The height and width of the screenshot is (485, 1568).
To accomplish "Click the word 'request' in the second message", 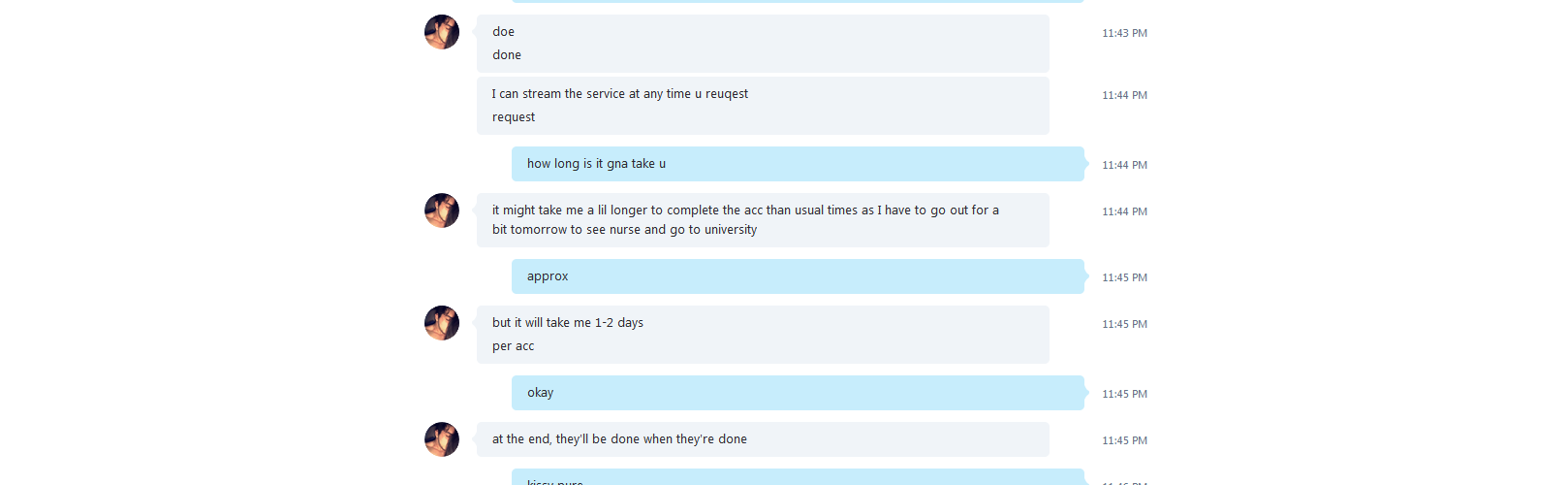I will 514,117.
